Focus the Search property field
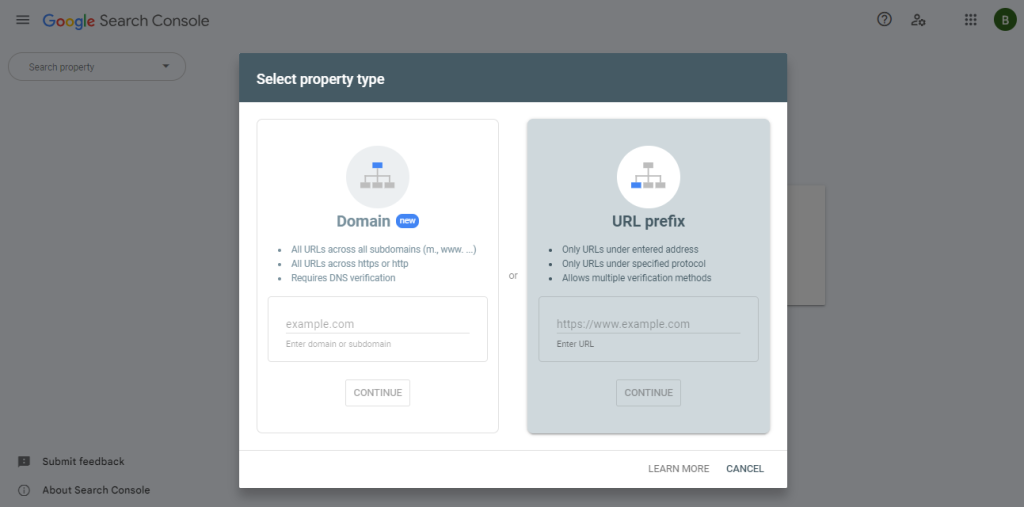The width and height of the screenshot is (1024, 507). [x=97, y=67]
